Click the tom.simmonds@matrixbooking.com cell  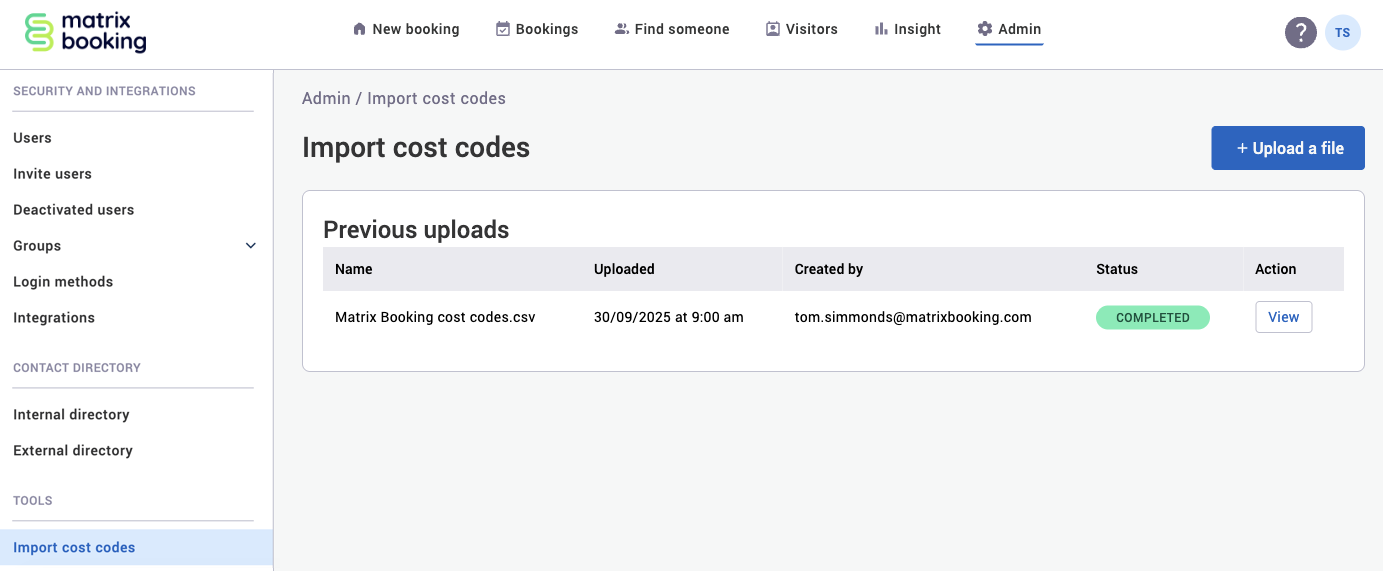913,317
